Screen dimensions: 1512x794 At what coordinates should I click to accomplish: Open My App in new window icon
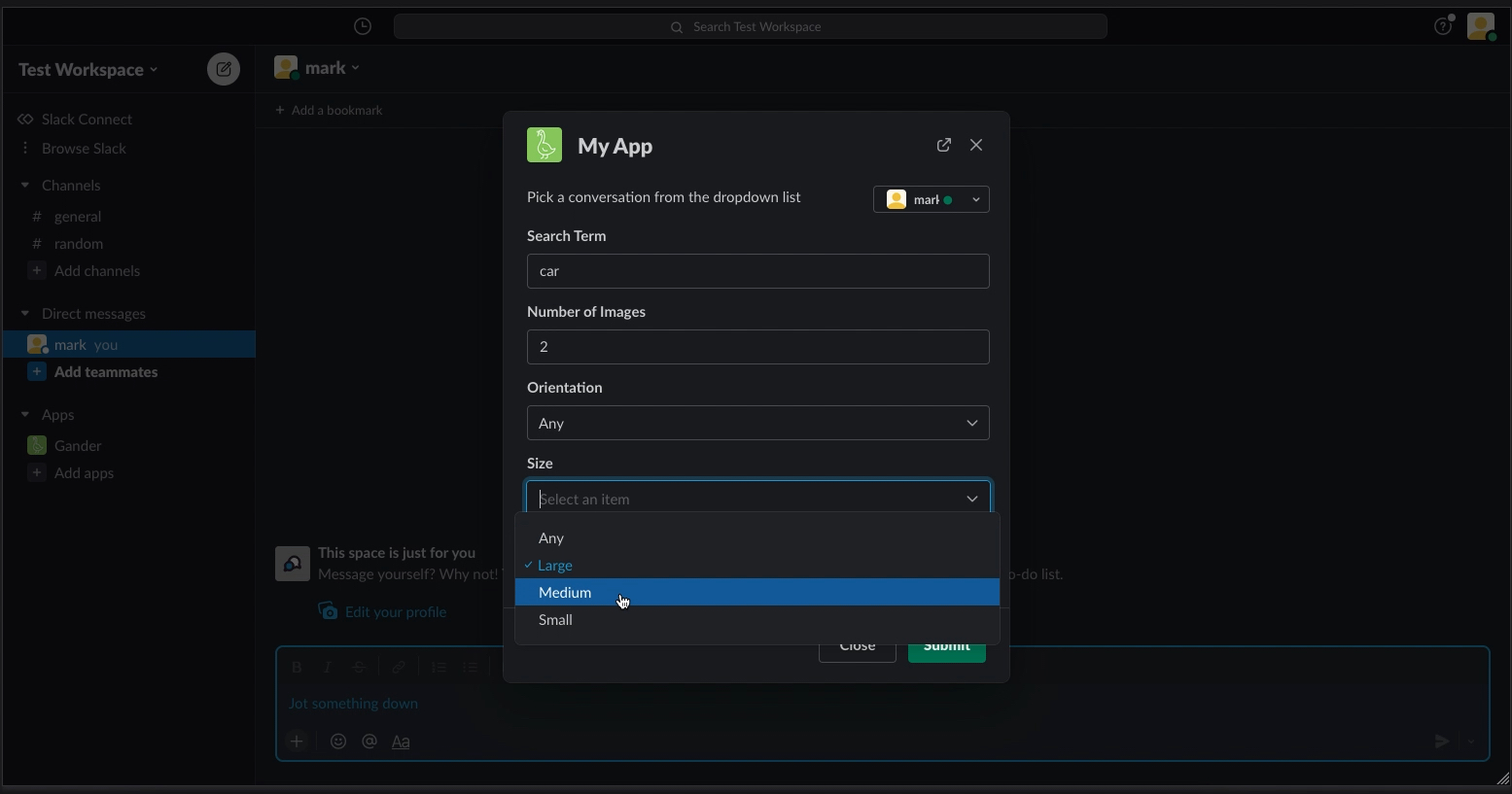(x=943, y=145)
